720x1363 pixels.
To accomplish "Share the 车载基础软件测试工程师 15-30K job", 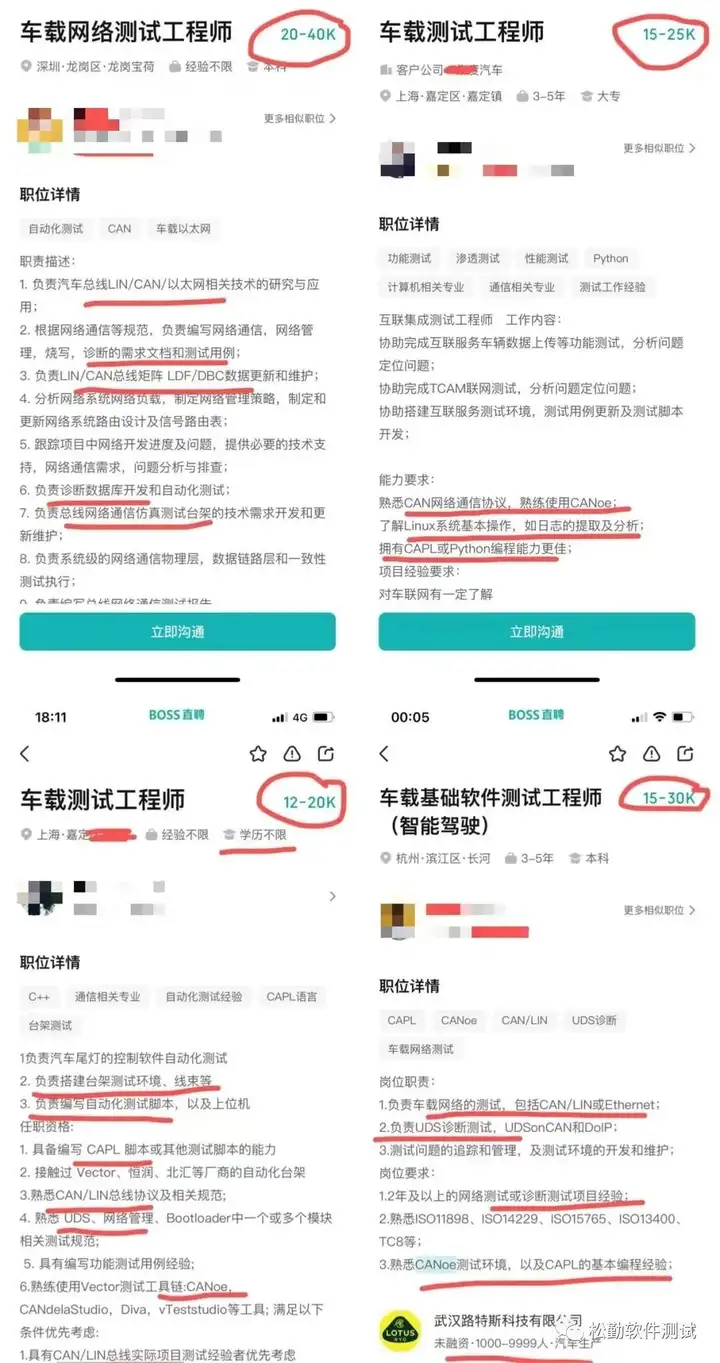I will [x=685, y=753].
